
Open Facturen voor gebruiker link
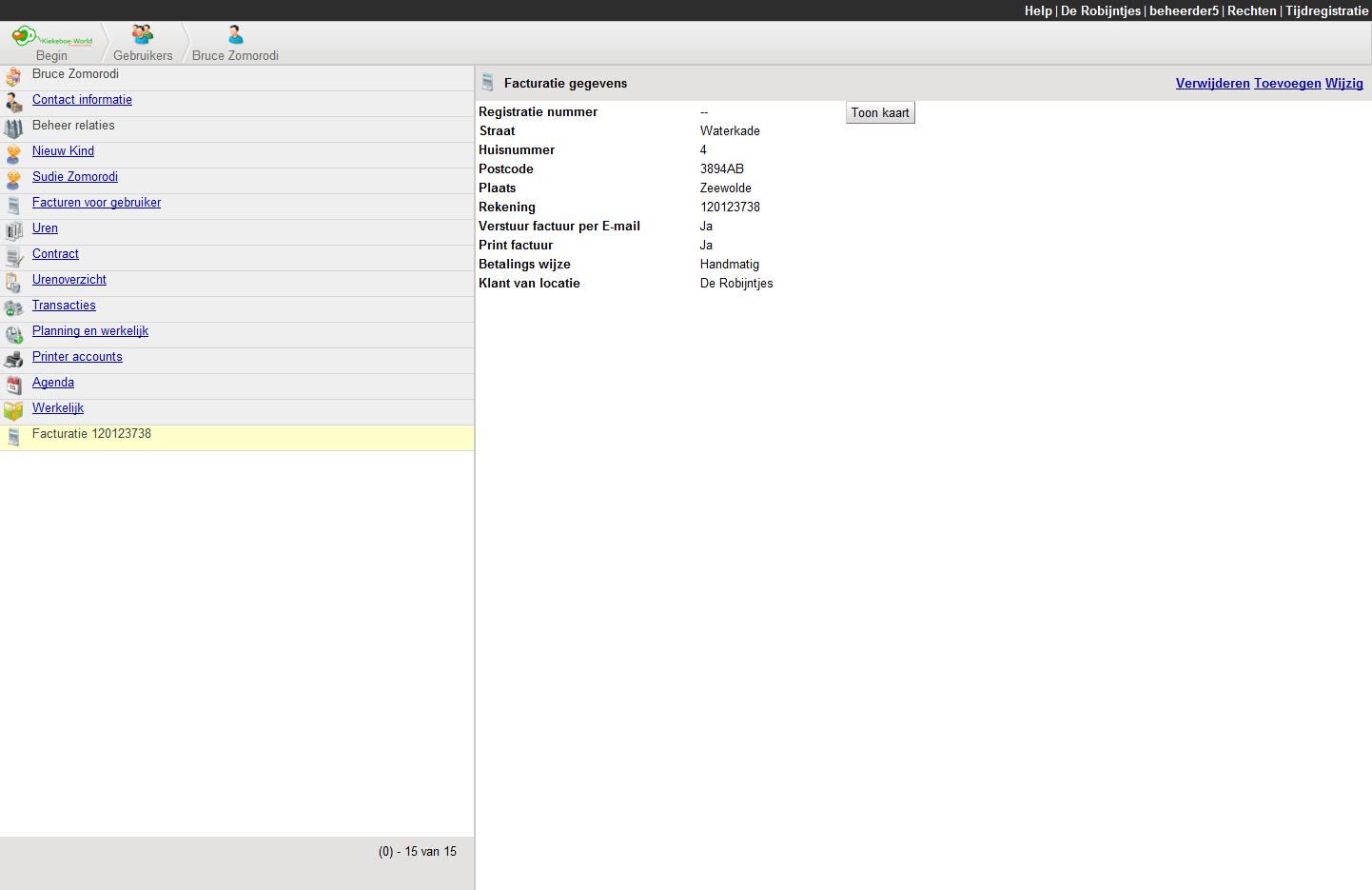click(x=96, y=203)
